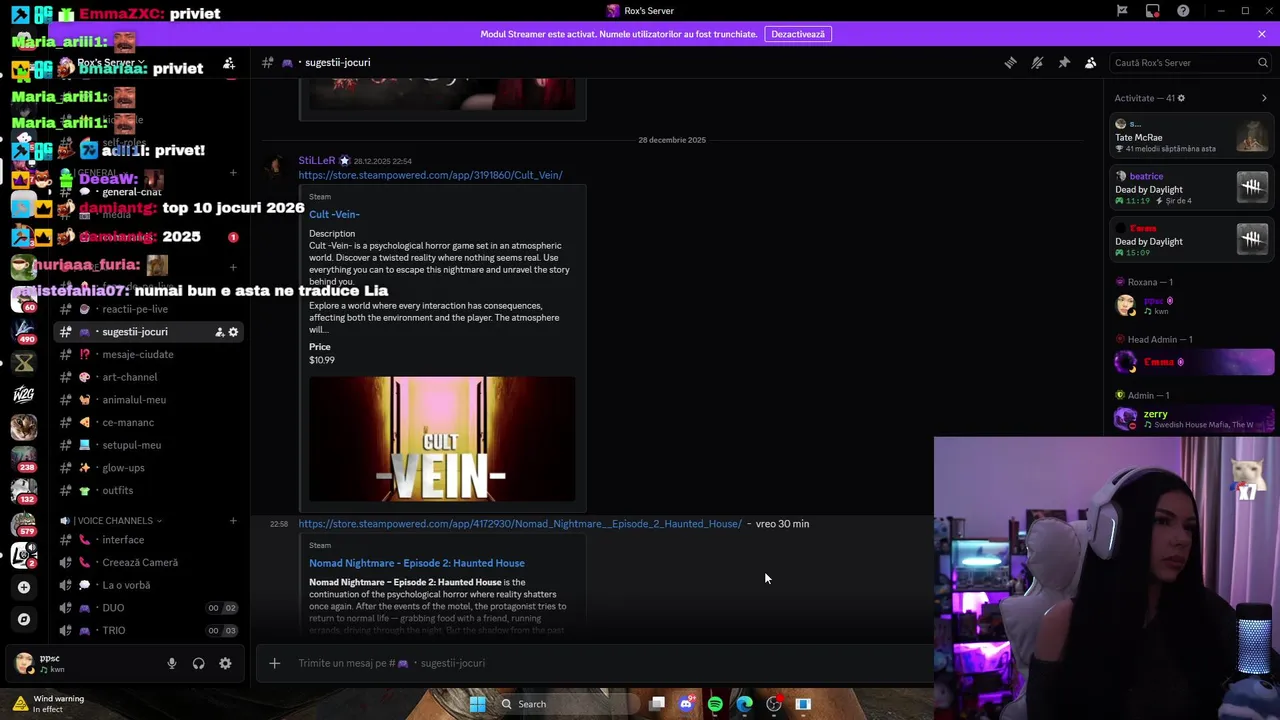Open Discover servers compass icon

(x=24, y=619)
